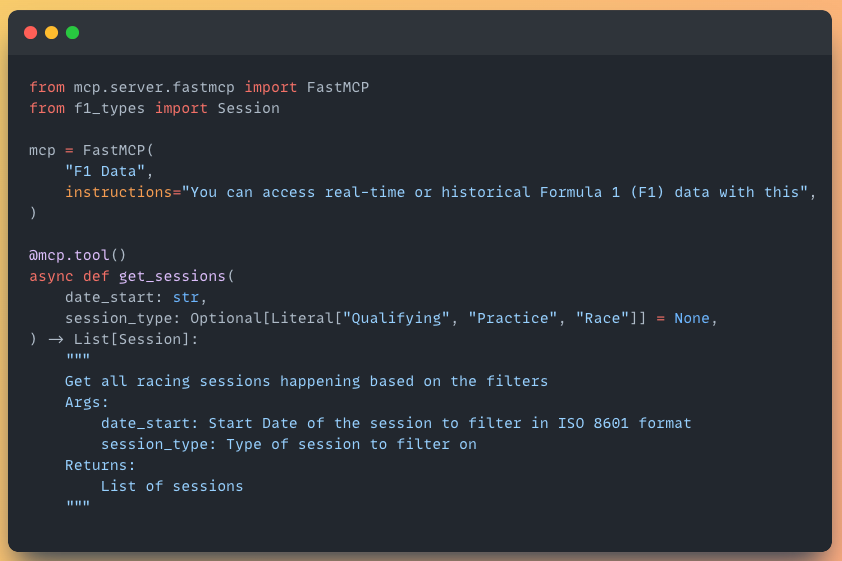The width and height of the screenshot is (842, 561).
Task: Click the 'session_type:' parameter name
Action: (123, 318)
